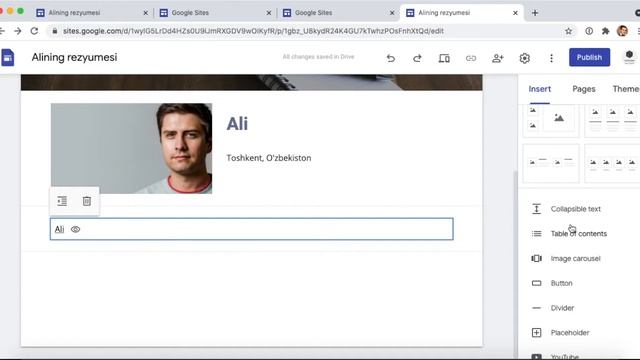Select the Ali link in table of contents
This screenshot has width=640, height=360.
(59, 229)
